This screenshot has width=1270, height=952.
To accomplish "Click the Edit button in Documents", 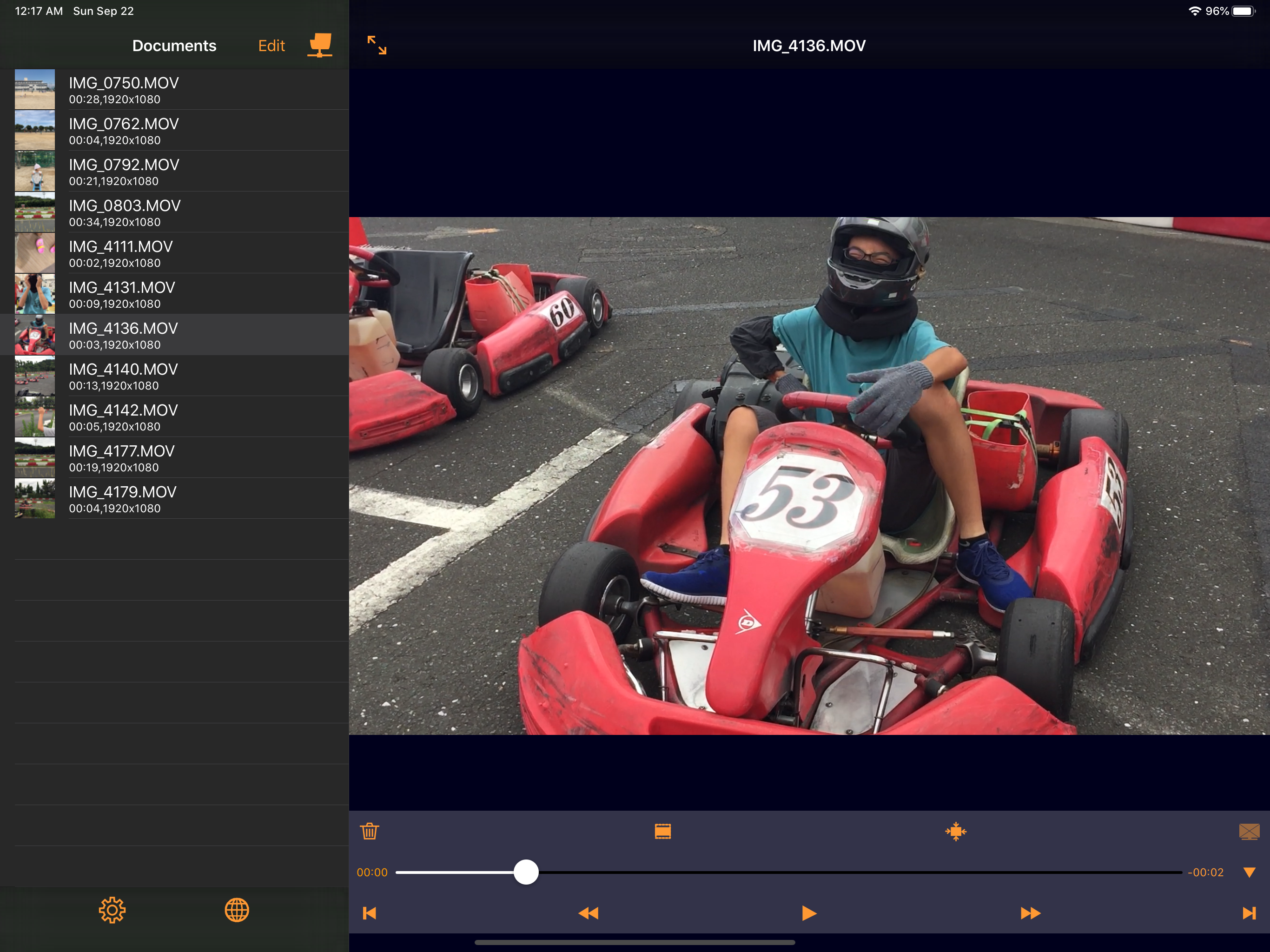I will (x=271, y=46).
